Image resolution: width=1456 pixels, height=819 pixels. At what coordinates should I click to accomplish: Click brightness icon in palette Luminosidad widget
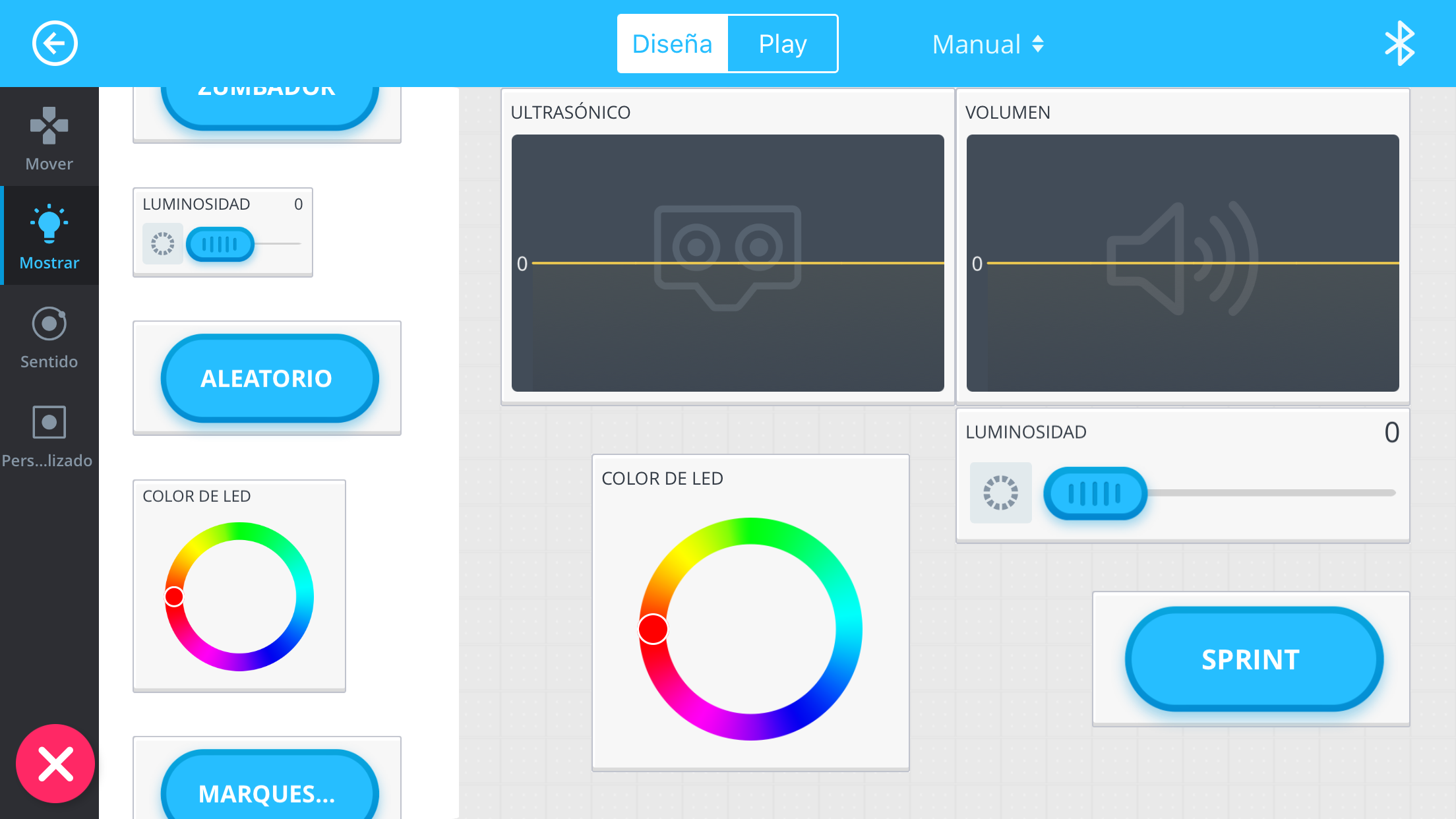pyautogui.click(x=162, y=243)
